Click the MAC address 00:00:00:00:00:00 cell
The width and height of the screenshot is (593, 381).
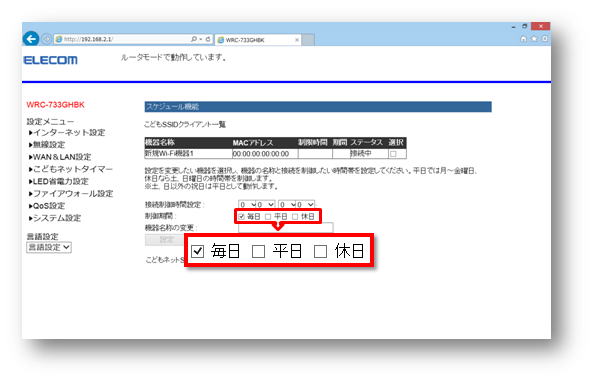pos(265,154)
